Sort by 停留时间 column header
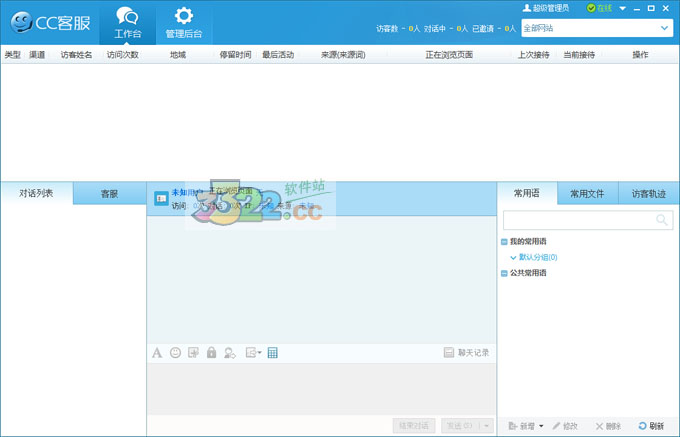The width and height of the screenshot is (680, 437). click(x=235, y=55)
